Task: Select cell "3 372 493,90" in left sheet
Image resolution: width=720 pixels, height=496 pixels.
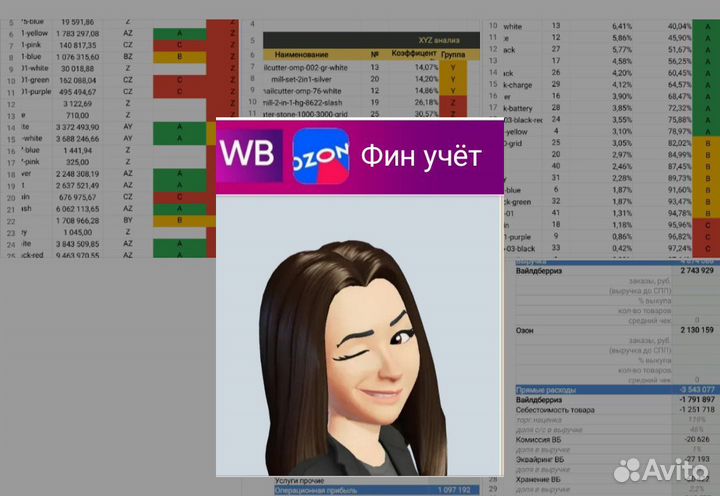Action: click(x=78, y=127)
